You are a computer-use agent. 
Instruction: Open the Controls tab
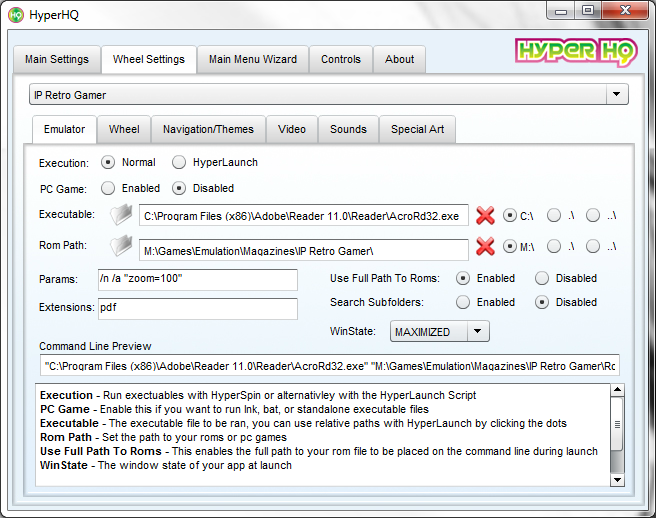[341, 59]
